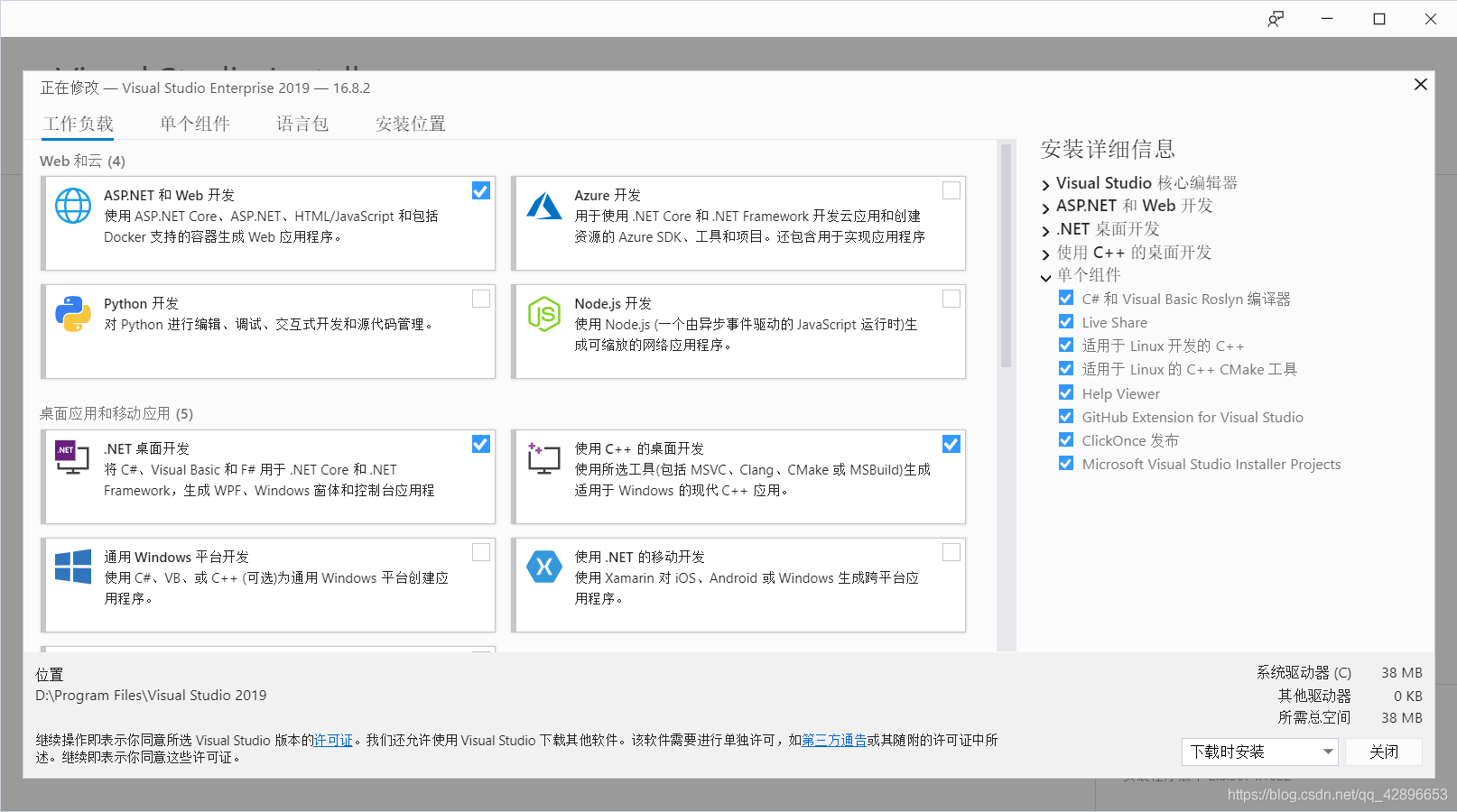Screen dimensions: 1457x812
Task: Click the Xamarin mobile development icon
Action: click(x=544, y=567)
